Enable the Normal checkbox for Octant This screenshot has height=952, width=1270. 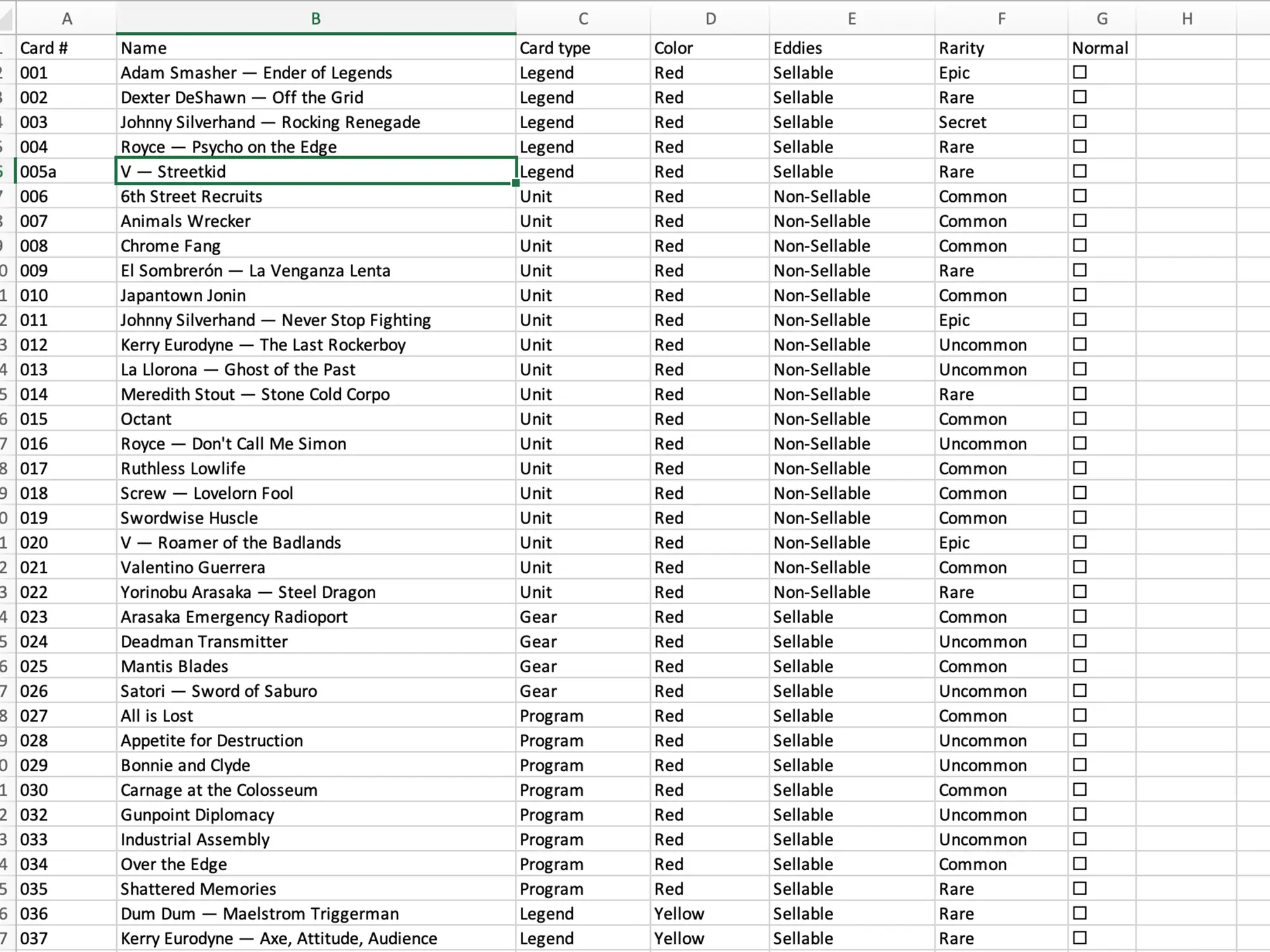(1079, 419)
